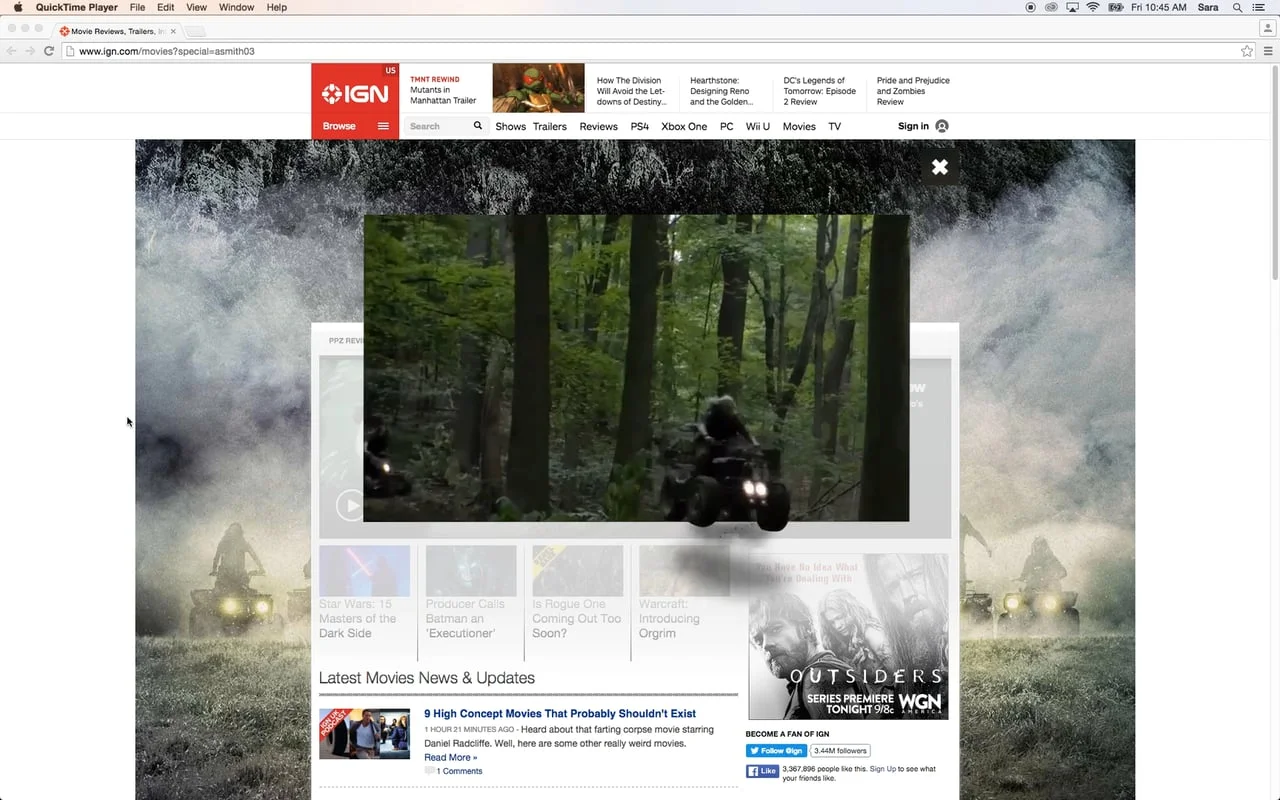Close the Movie Reviews browser tab
This screenshot has height=800, width=1280.
(x=173, y=31)
